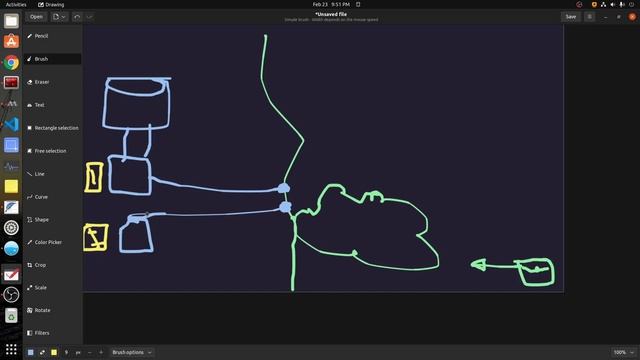Choose the Rectangle selection tool
Viewport: 640px width, 360px height.
pos(52,128)
